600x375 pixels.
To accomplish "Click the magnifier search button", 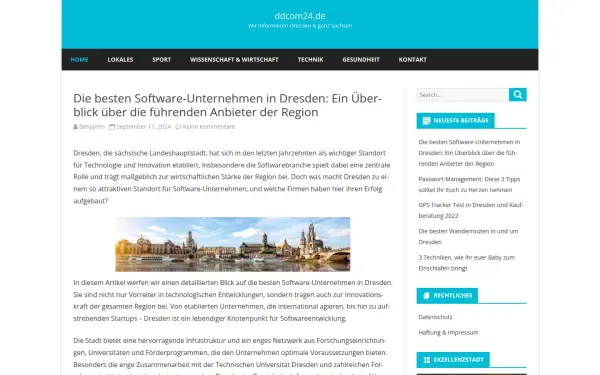I will pyautogui.click(x=517, y=95).
